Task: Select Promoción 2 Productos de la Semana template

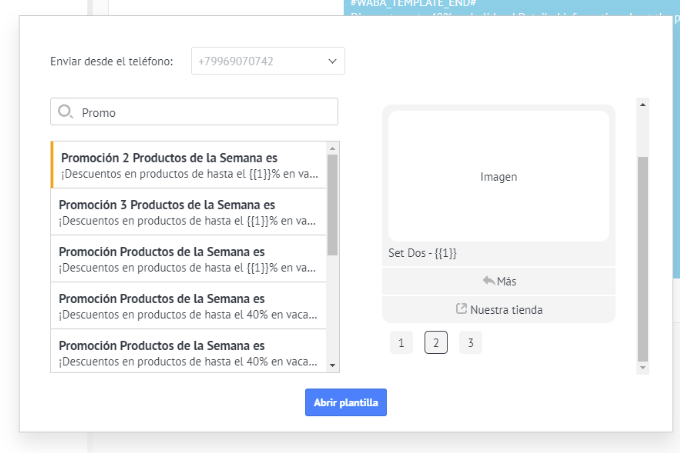Action: click(189, 165)
